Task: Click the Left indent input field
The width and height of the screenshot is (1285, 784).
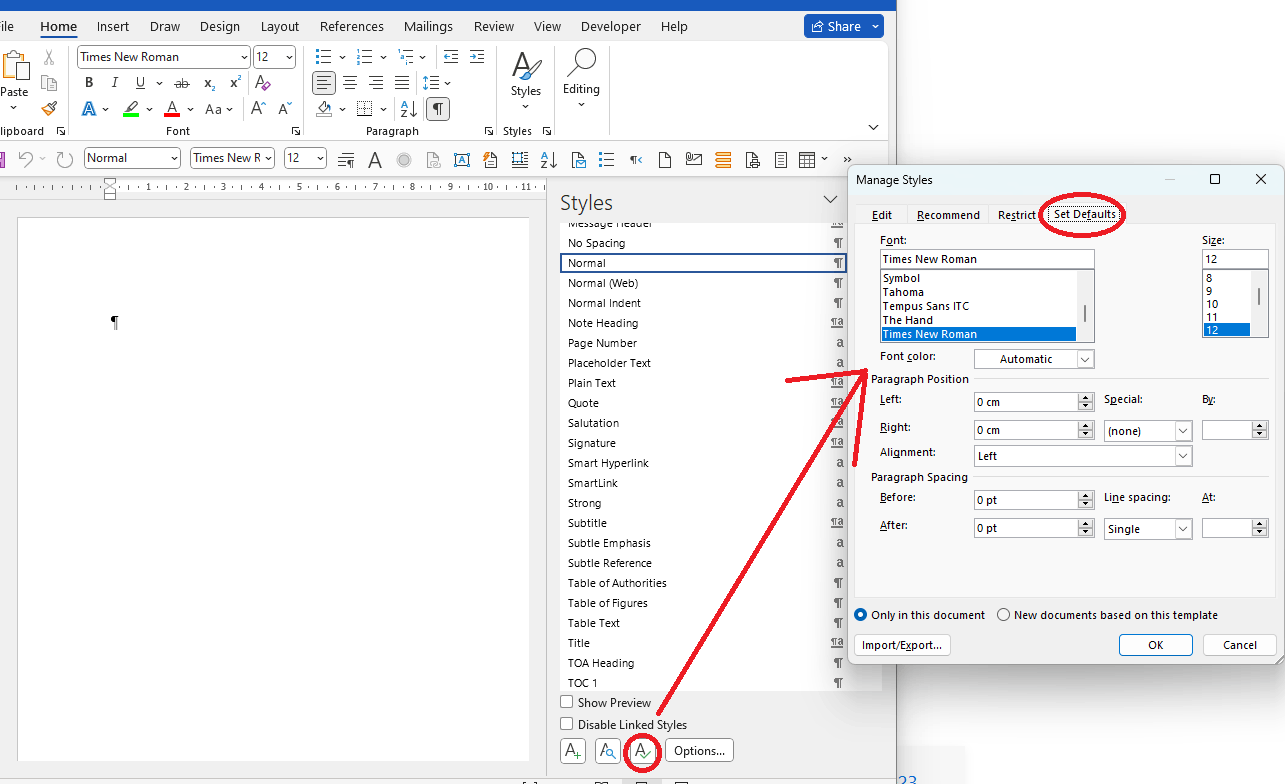Action: point(1026,402)
